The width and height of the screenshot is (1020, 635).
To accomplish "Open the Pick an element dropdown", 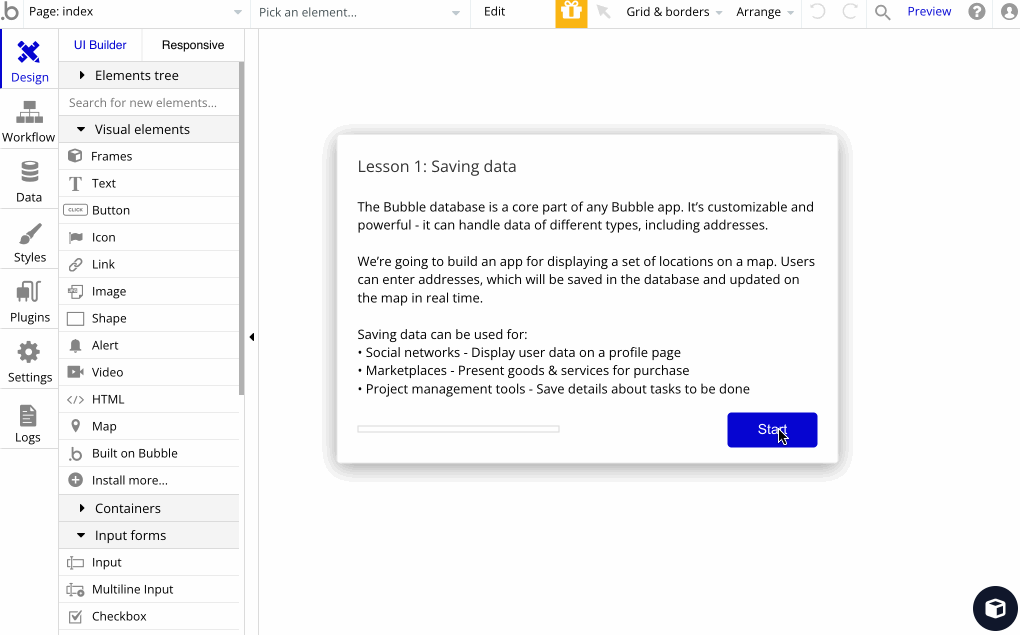I will pyautogui.click(x=359, y=12).
